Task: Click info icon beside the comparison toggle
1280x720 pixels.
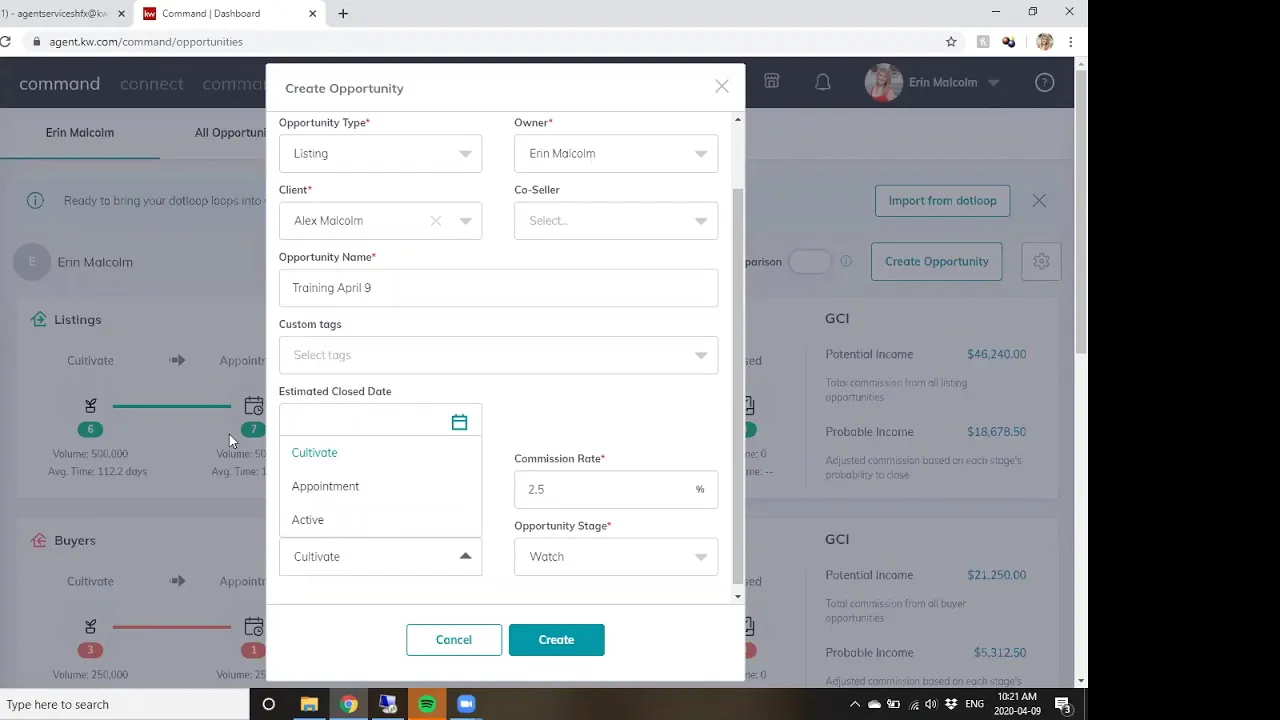Action: click(846, 261)
